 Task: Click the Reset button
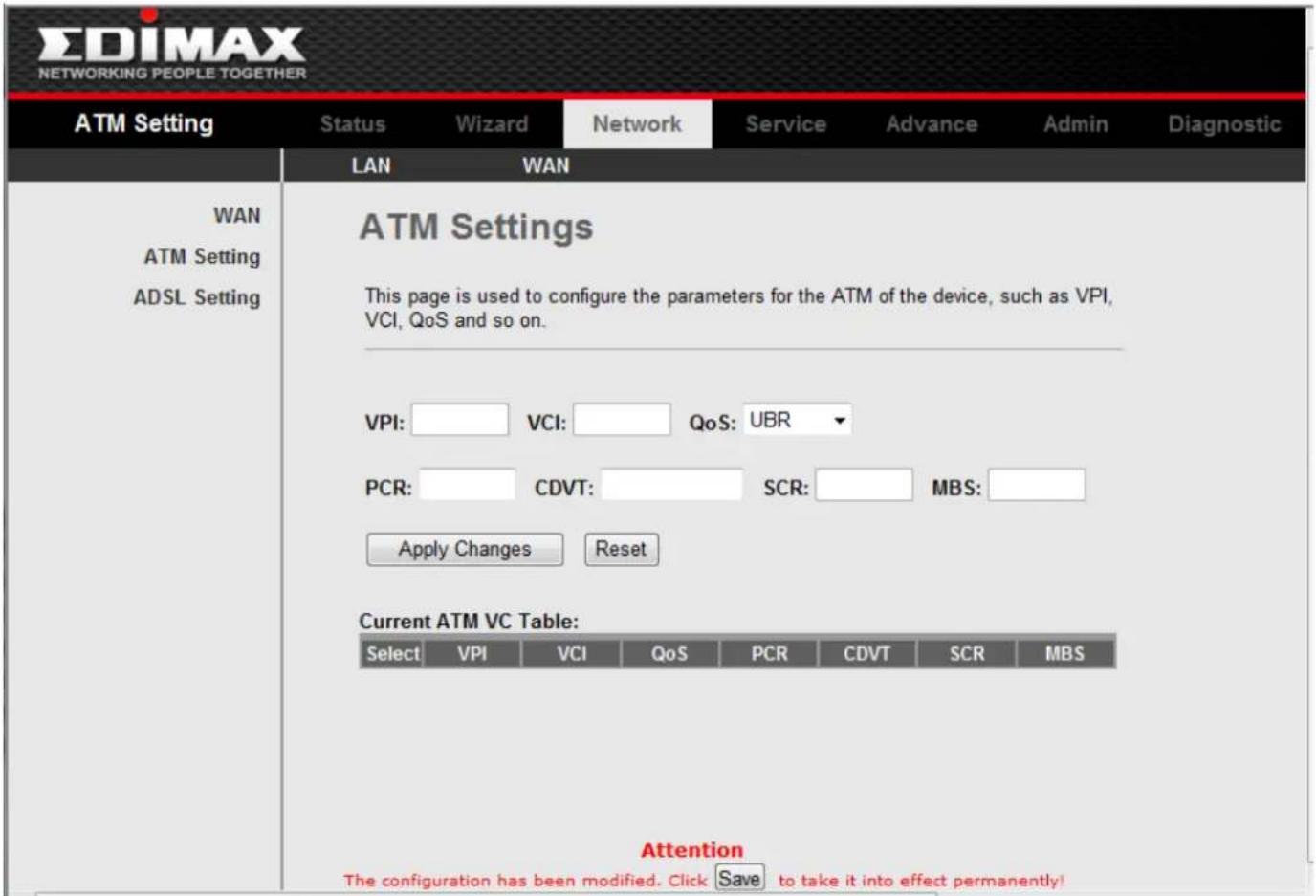click(622, 549)
